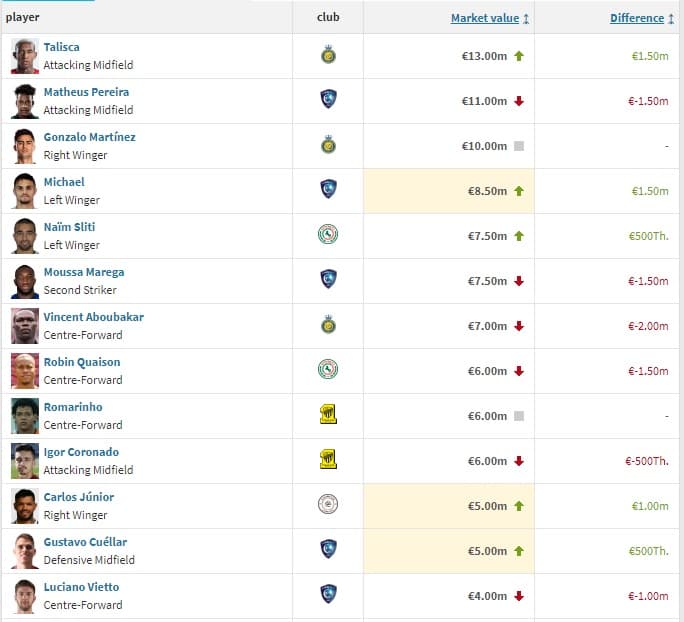
Task: Click Robin Quaison's club crest icon
Action: [x=328, y=370]
